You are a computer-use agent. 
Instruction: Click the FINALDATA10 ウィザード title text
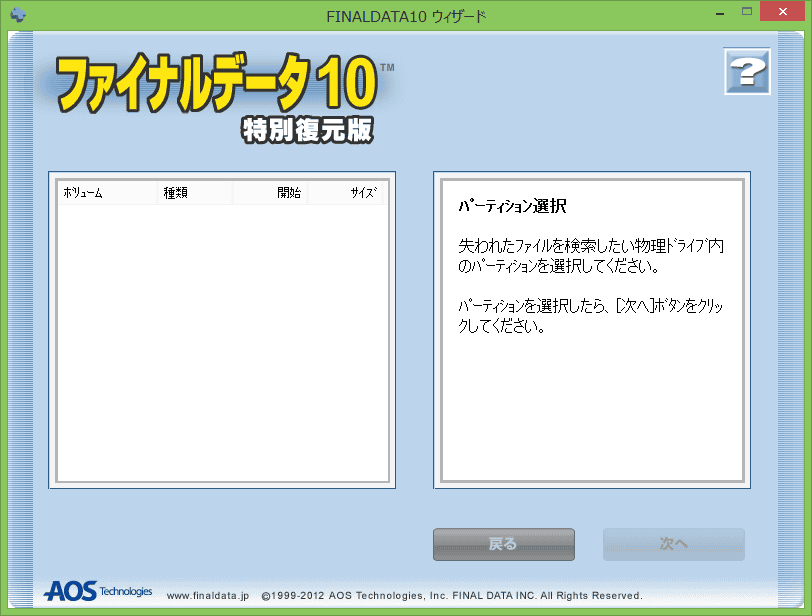coord(407,17)
